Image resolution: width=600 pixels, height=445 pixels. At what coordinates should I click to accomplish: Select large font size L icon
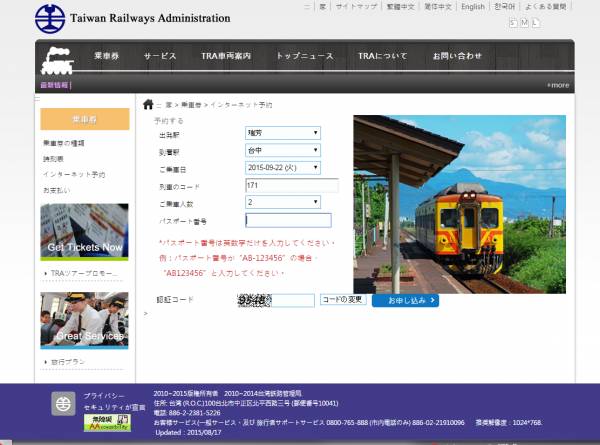tap(536, 23)
